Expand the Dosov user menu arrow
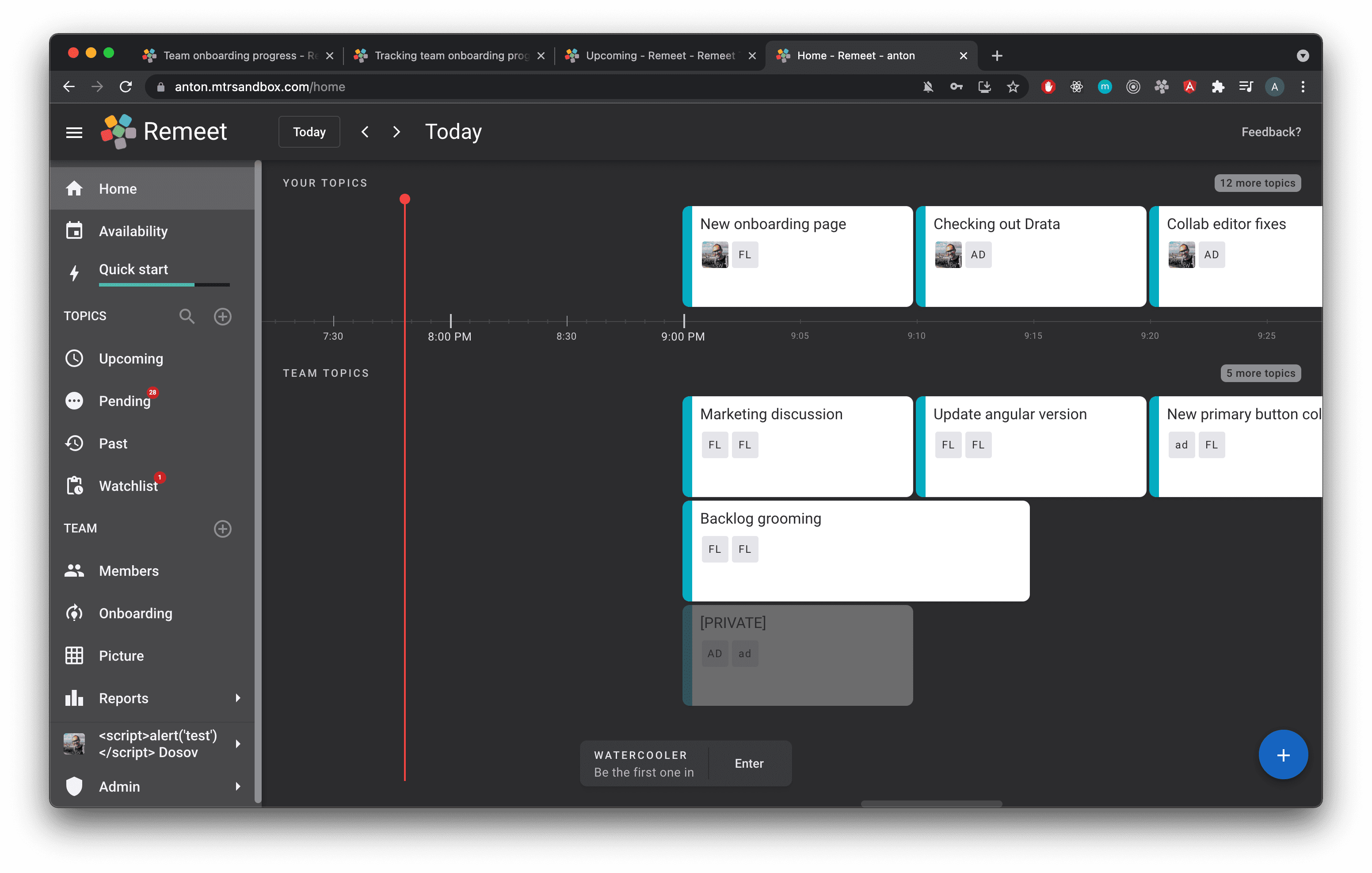 [238, 743]
